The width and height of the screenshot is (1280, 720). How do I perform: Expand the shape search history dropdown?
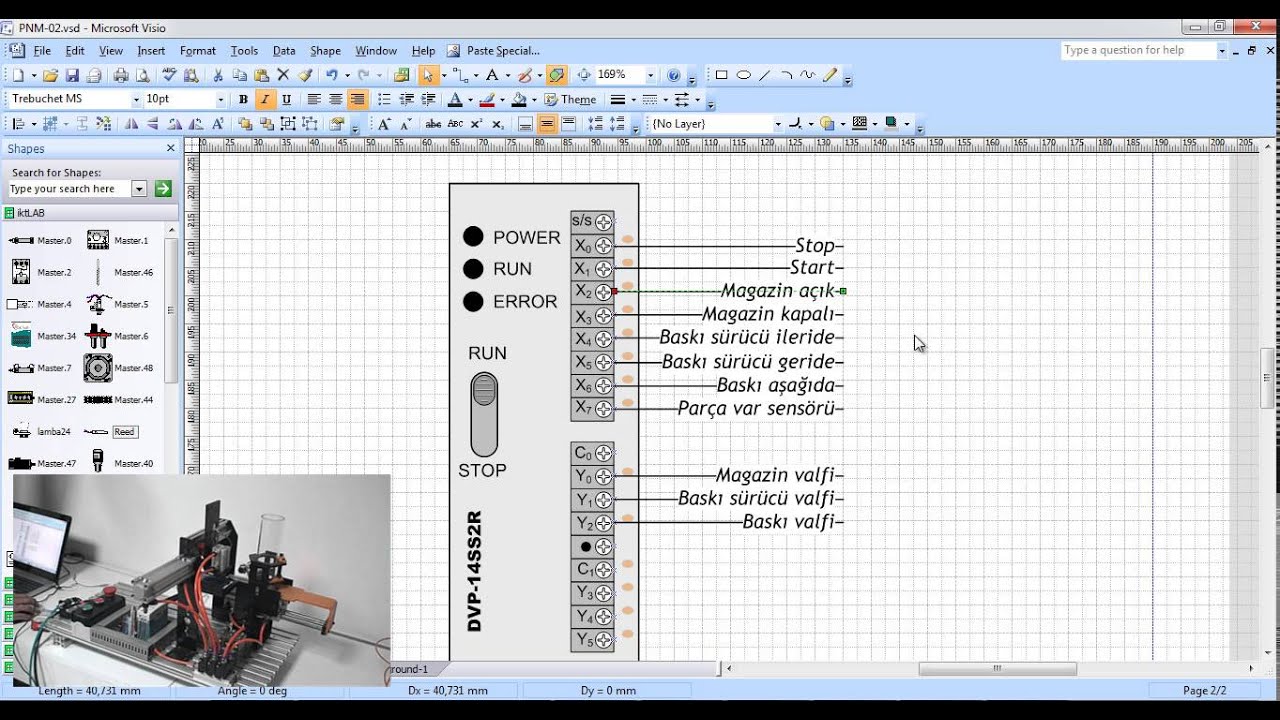click(139, 189)
